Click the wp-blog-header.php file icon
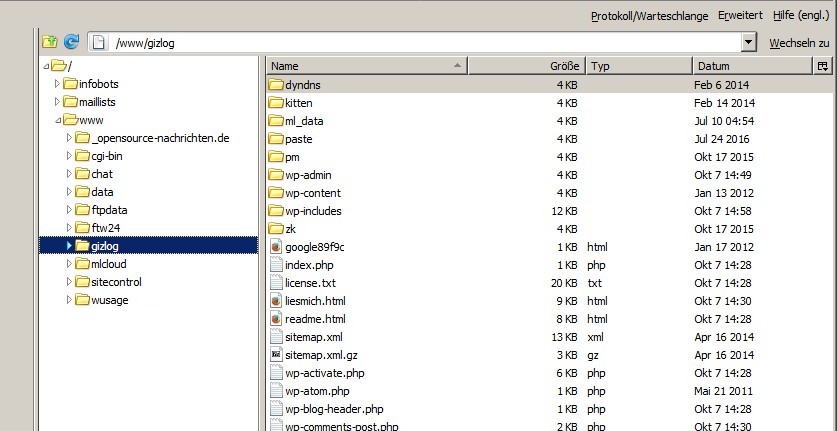Image resolution: width=837 pixels, height=431 pixels. (275, 409)
